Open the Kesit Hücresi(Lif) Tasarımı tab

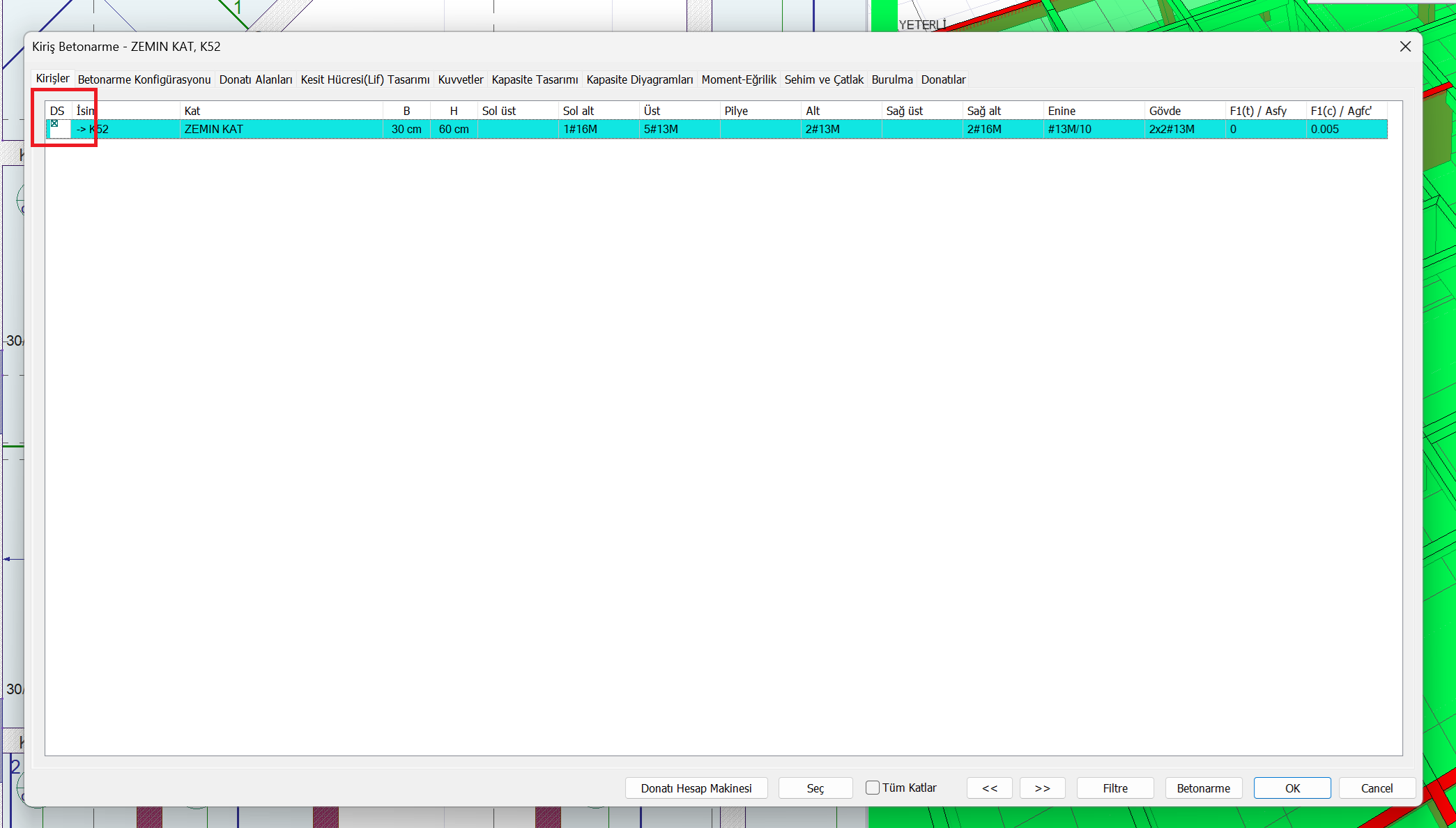365,79
